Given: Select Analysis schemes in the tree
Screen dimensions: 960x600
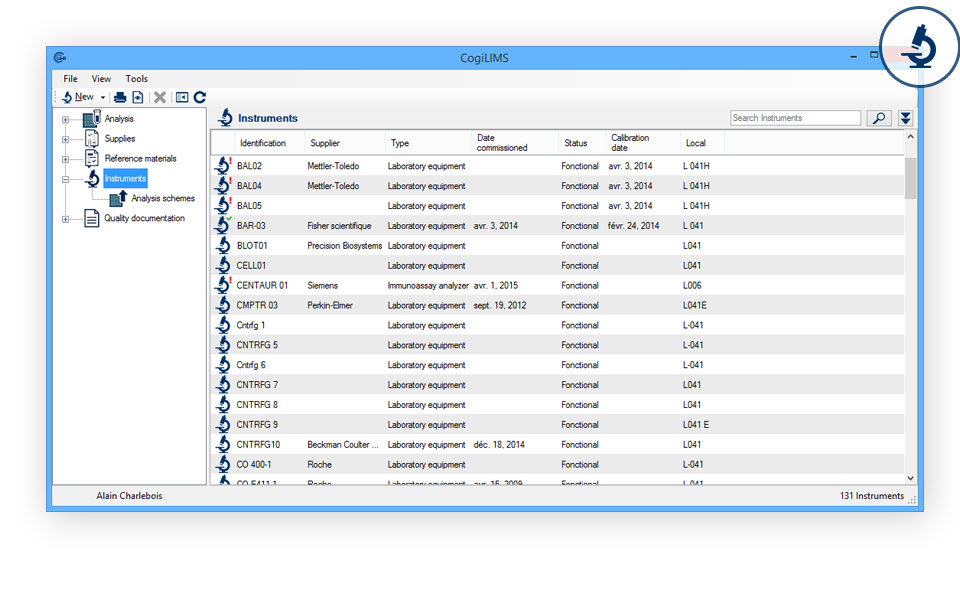Looking at the screenshot, I should pos(162,198).
